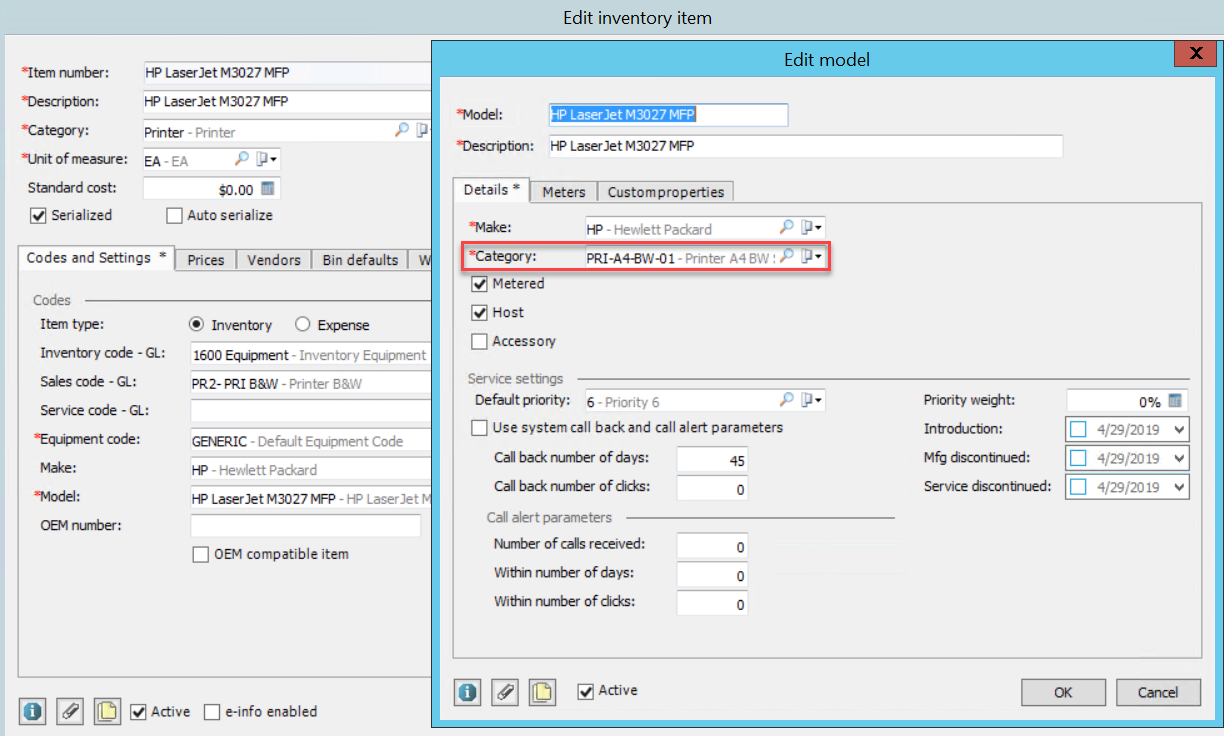
Task: Enable the Accessory checkbox
Action: pyautogui.click(x=481, y=340)
